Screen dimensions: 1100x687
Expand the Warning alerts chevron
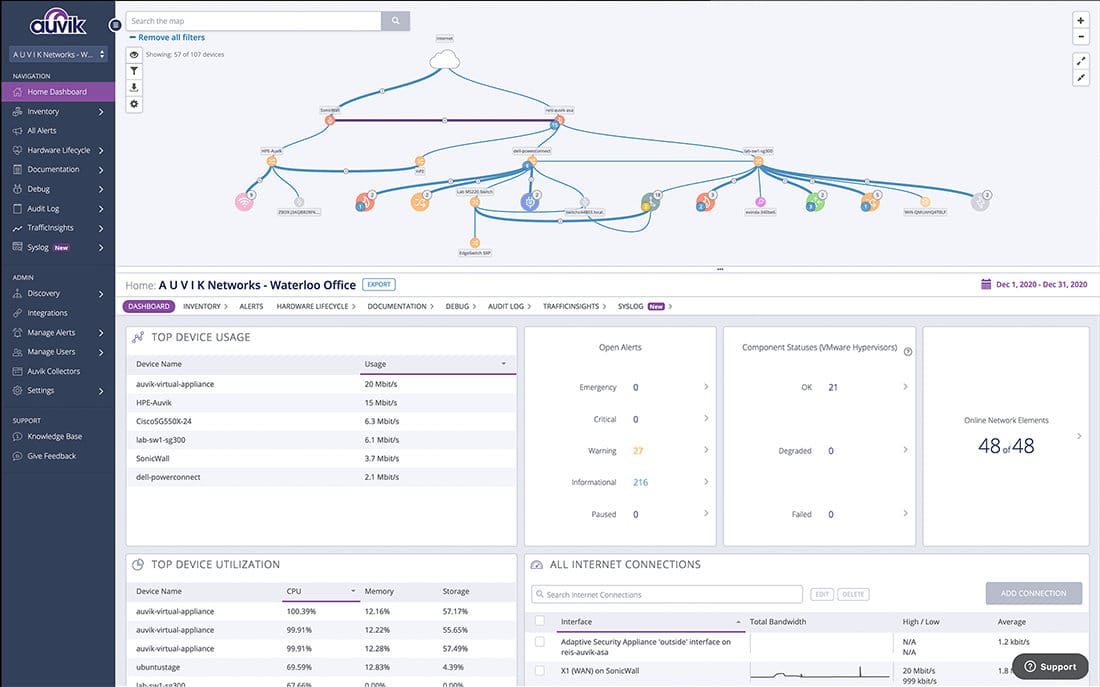706,450
